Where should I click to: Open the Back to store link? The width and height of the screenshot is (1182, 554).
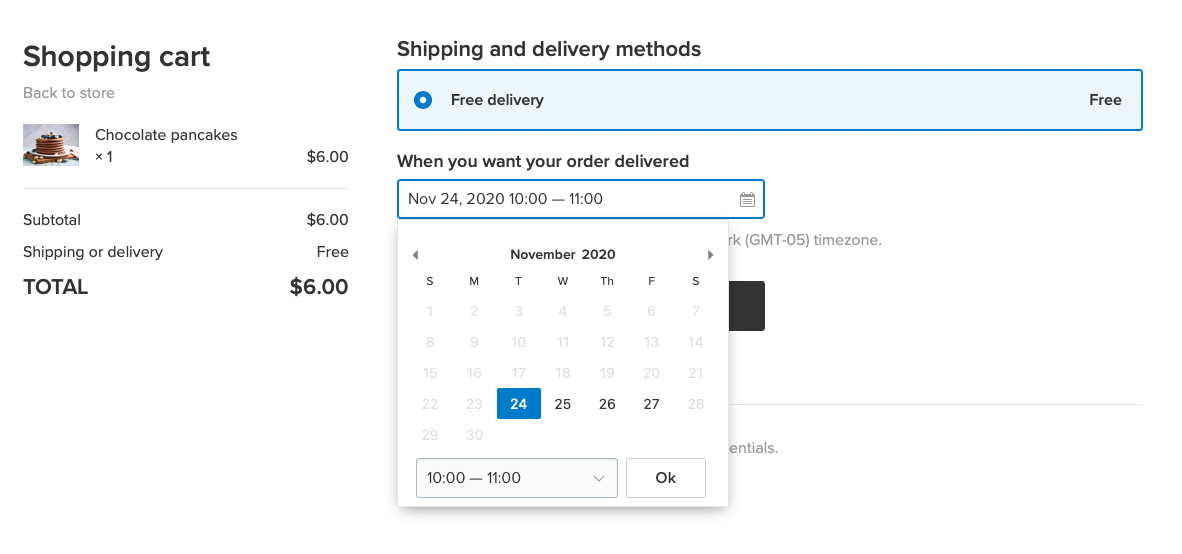(69, 93)
